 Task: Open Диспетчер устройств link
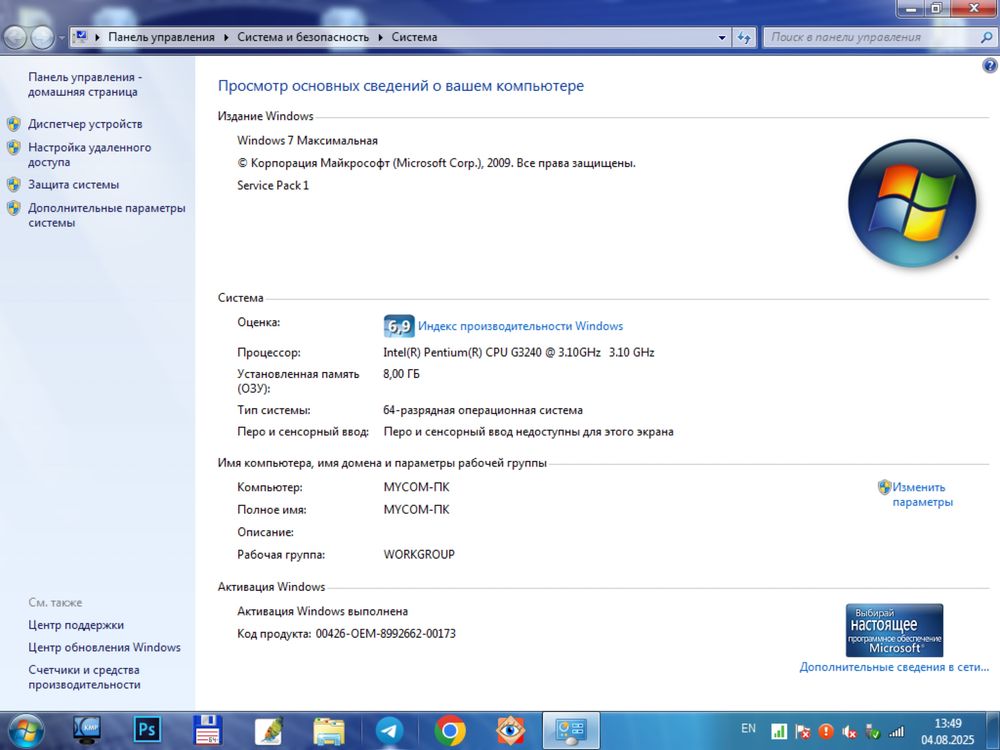coord(85,124)
